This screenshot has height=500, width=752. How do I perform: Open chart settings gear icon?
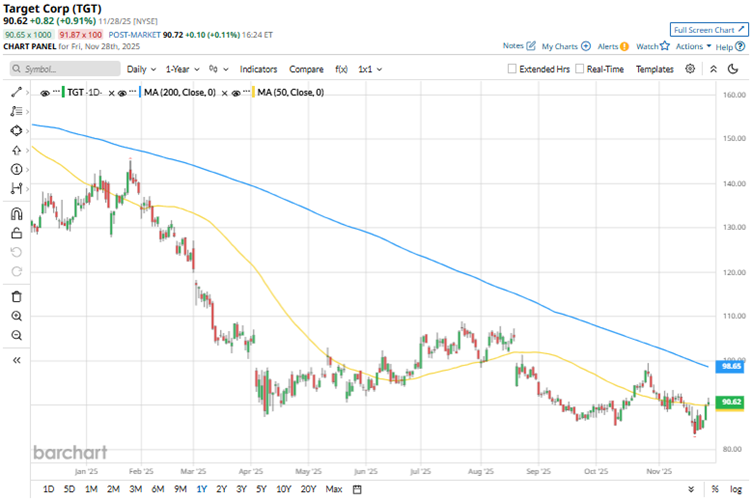(x=690, y=69)
